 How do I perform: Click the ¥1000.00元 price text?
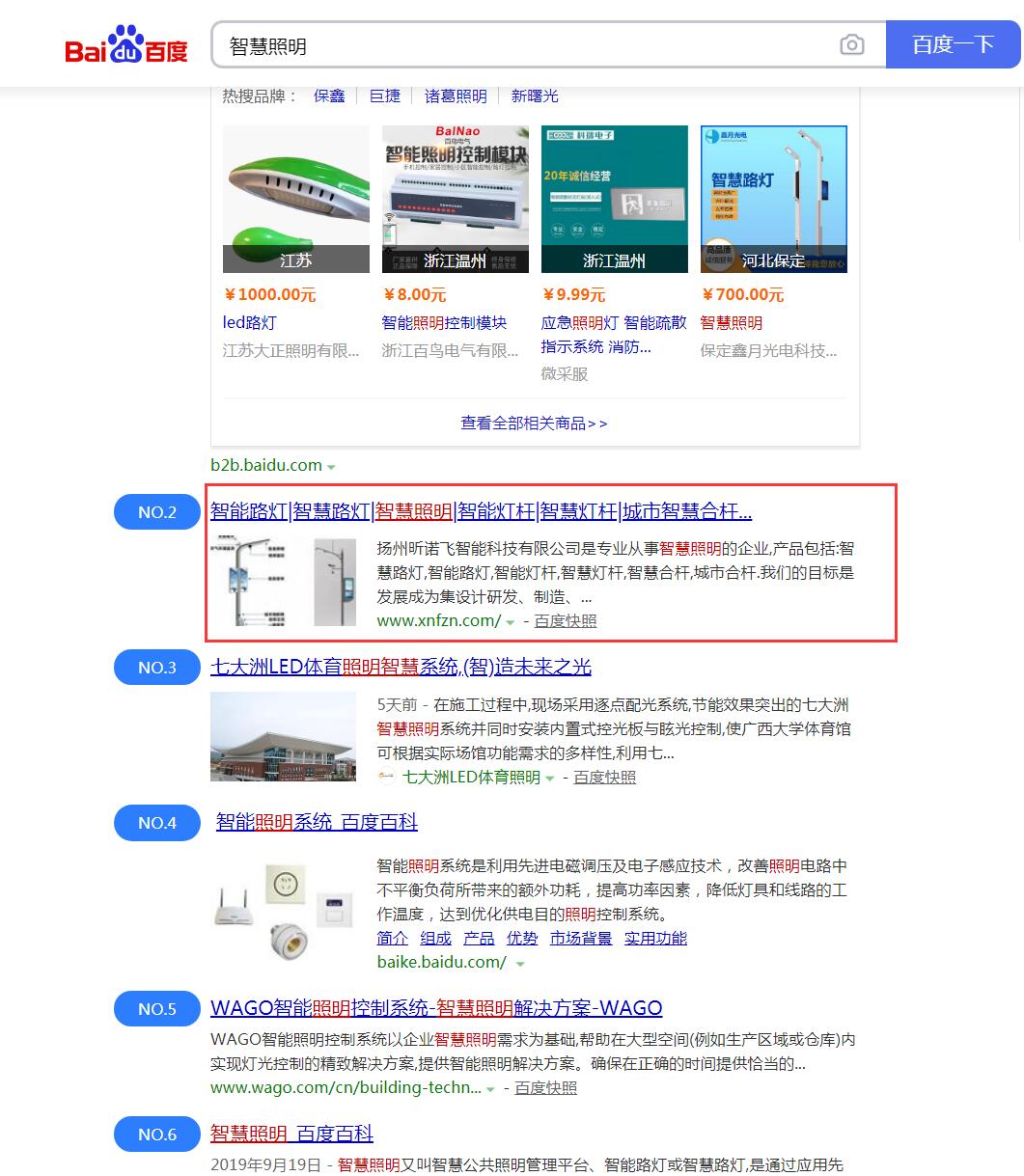pos(269,294)
